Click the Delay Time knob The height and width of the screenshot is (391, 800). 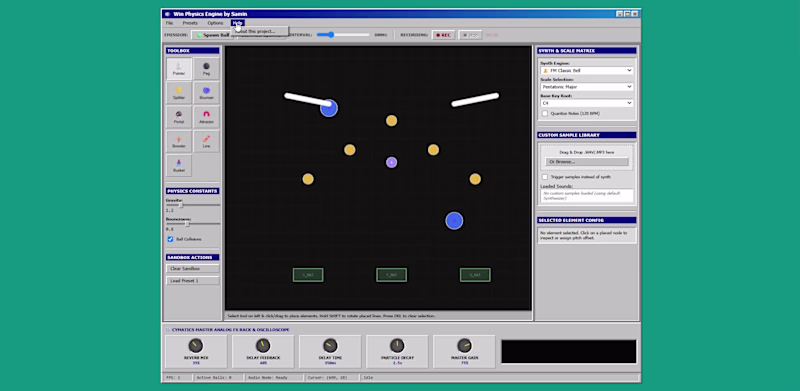(x=330, y=346)
